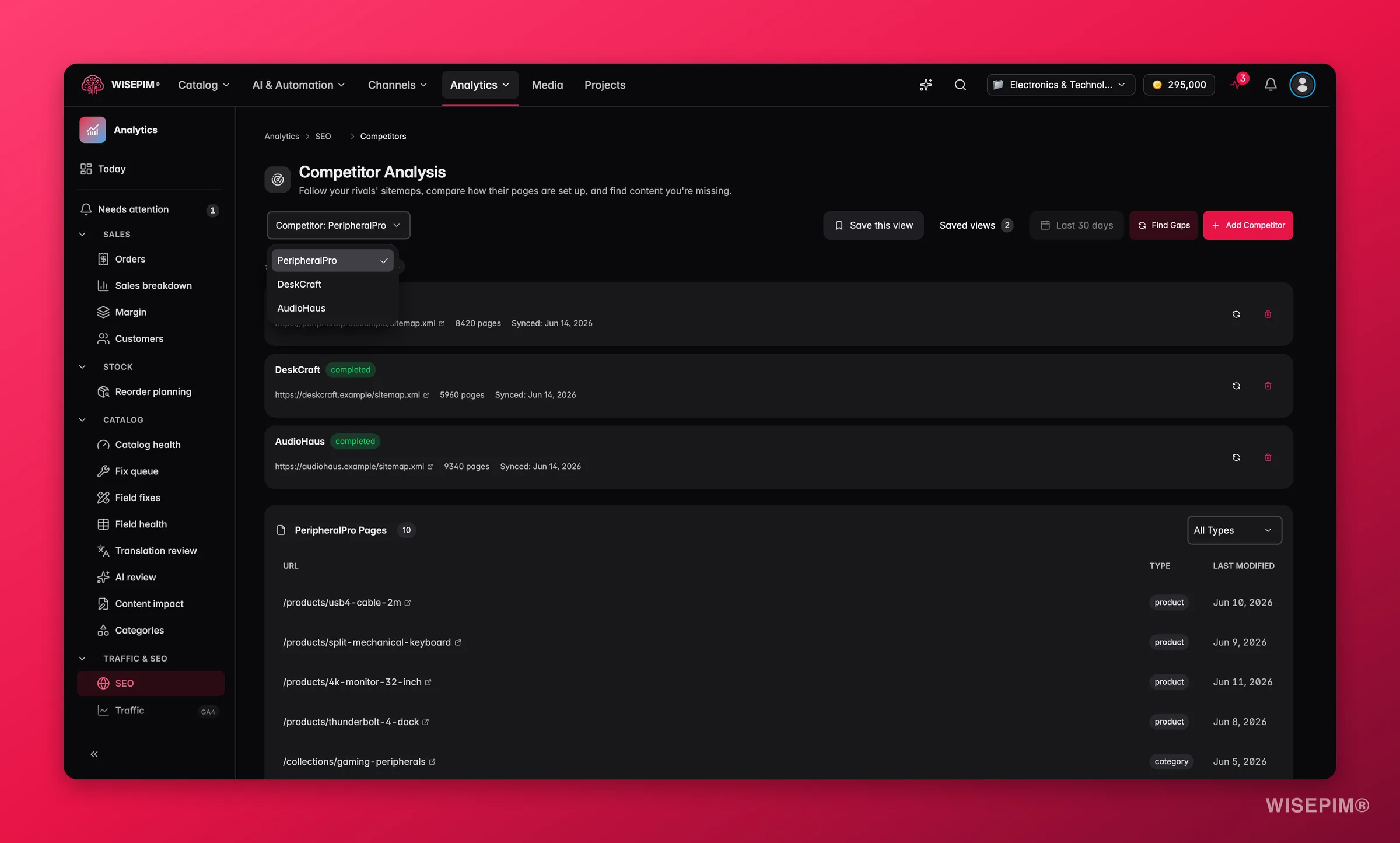Collapse the STOCK sidebar section
1400x843 pixels.
tap(82, 367)
